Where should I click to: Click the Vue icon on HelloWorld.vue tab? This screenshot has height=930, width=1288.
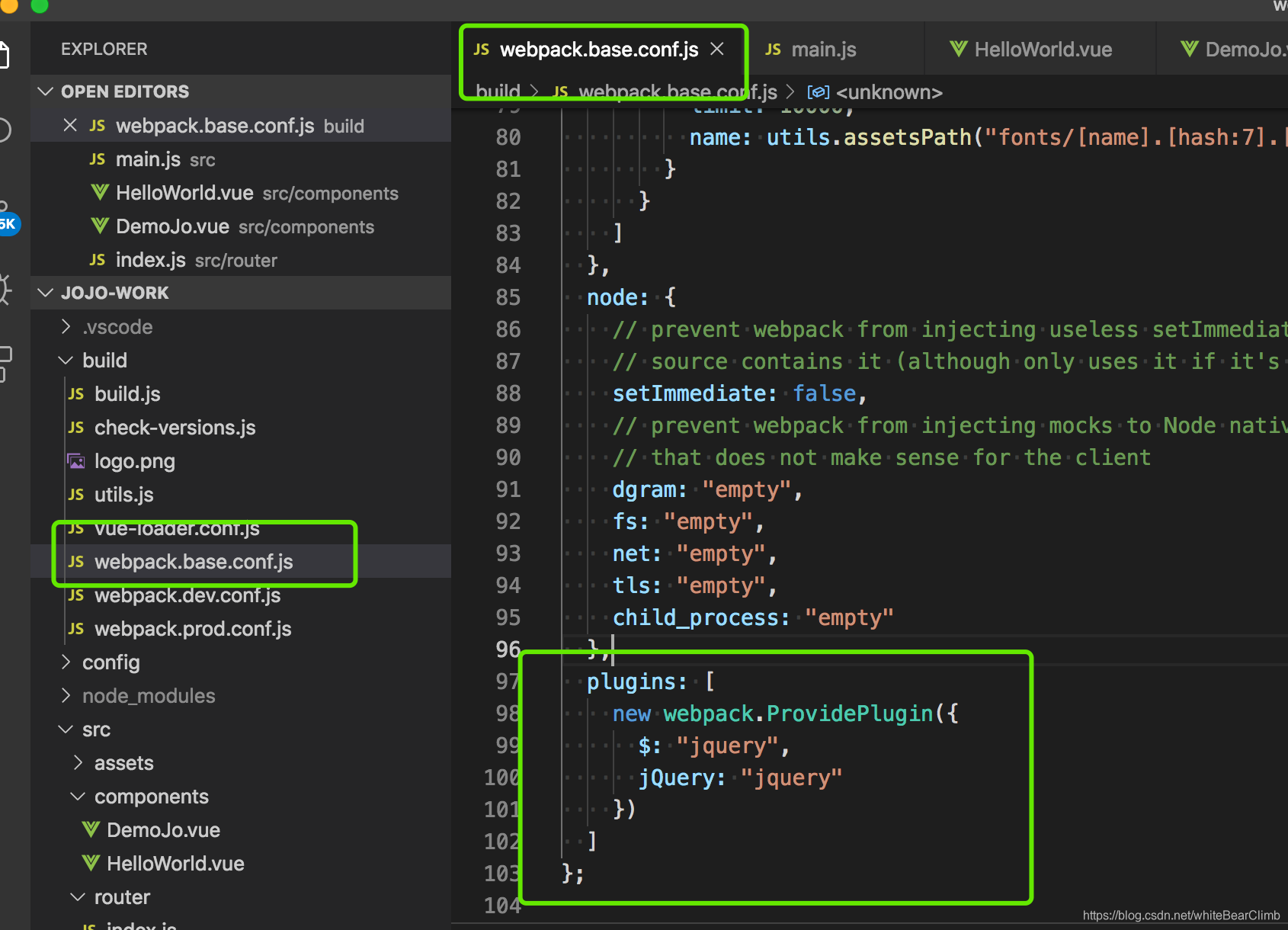point(959,49)
